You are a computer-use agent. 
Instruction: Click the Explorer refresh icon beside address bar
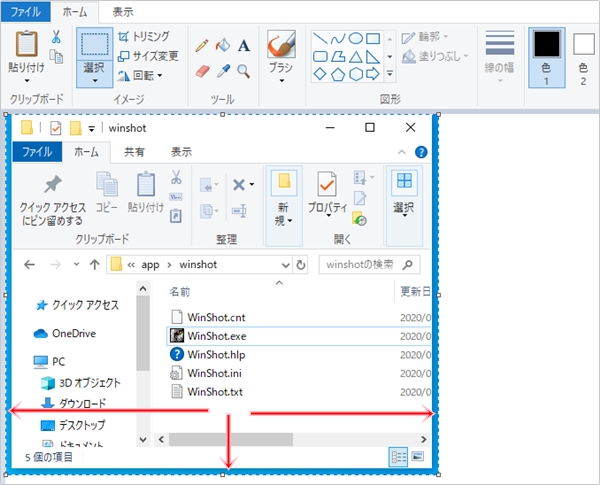[301, 265]
